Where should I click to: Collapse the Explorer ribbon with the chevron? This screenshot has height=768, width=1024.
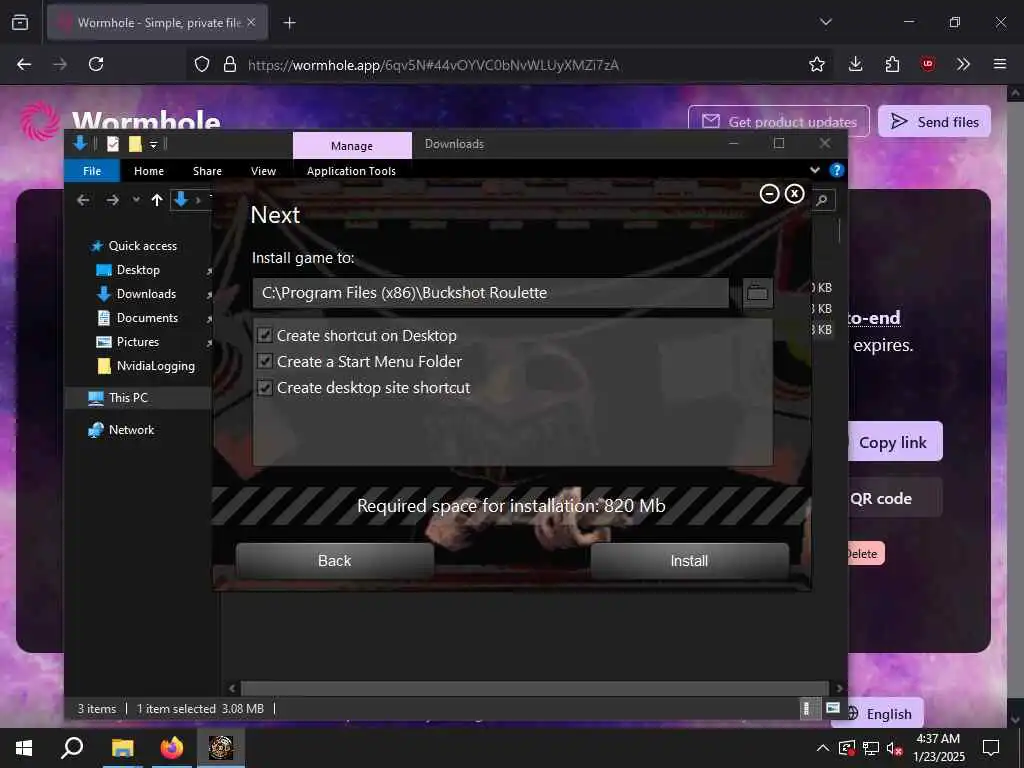(815, 170)
